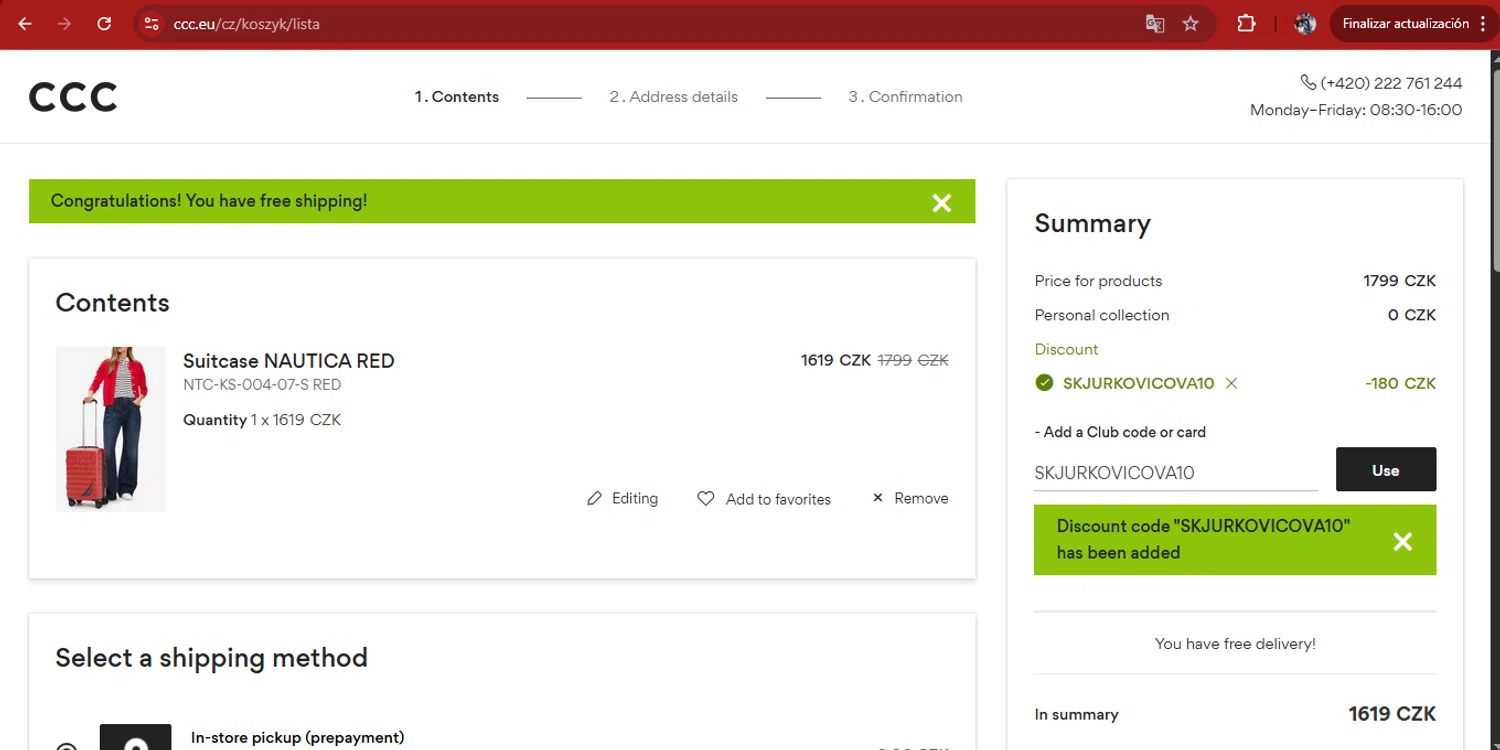Click the Remove label for the suitcase

(x=921, y=498)
